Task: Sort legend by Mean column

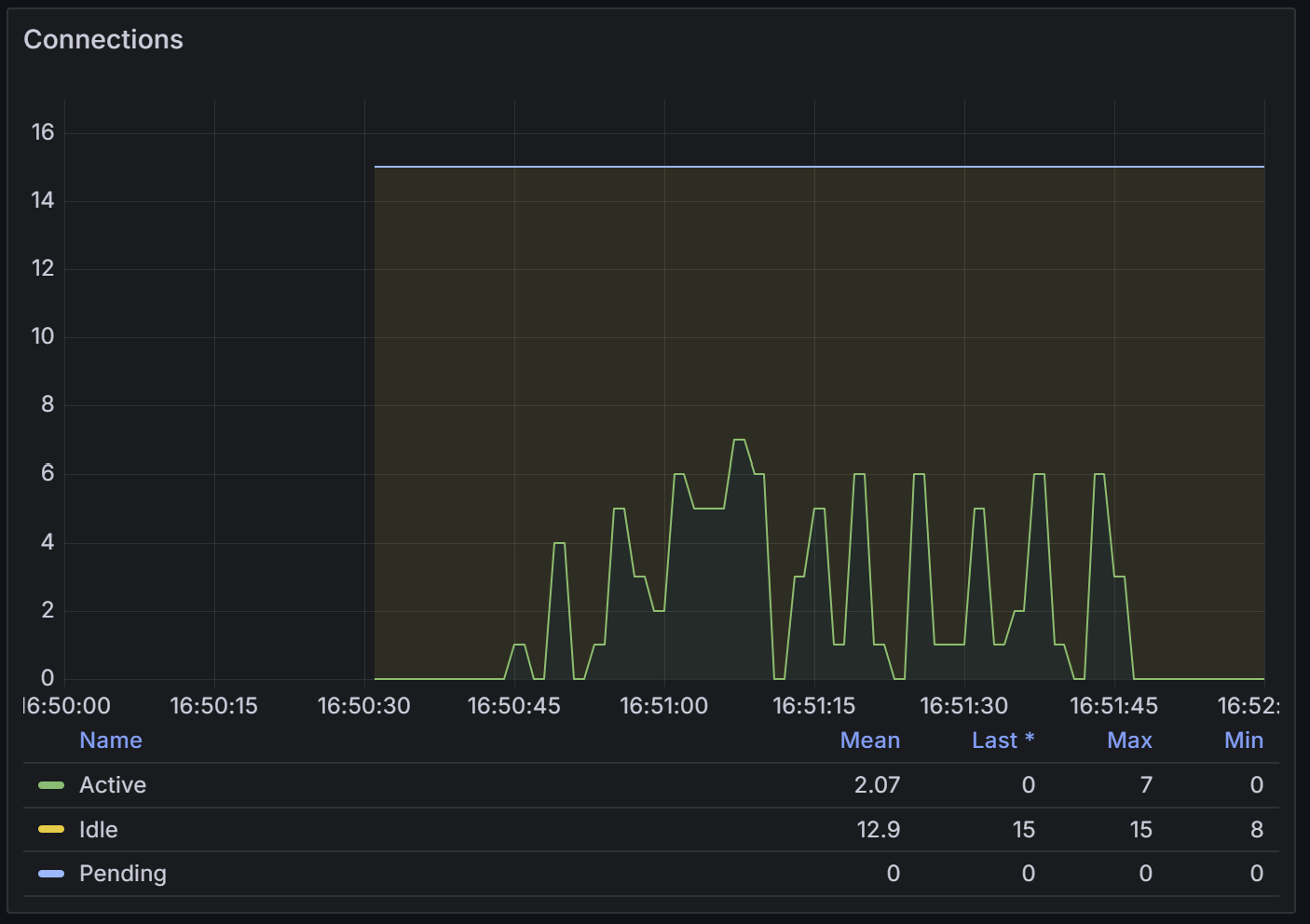Action: coord(869,741)
